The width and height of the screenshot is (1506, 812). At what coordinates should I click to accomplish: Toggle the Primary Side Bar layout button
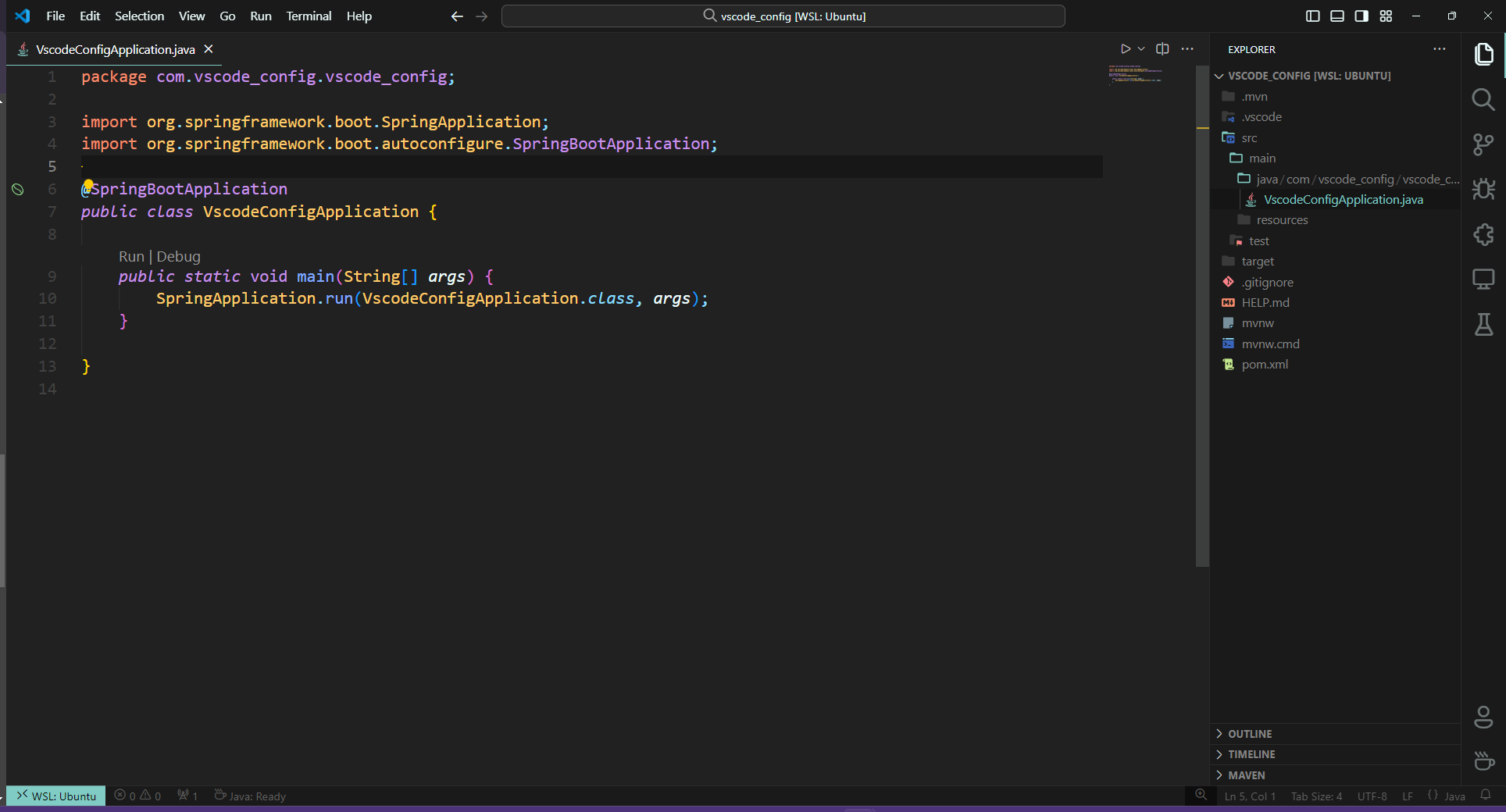pos(1312,16)
